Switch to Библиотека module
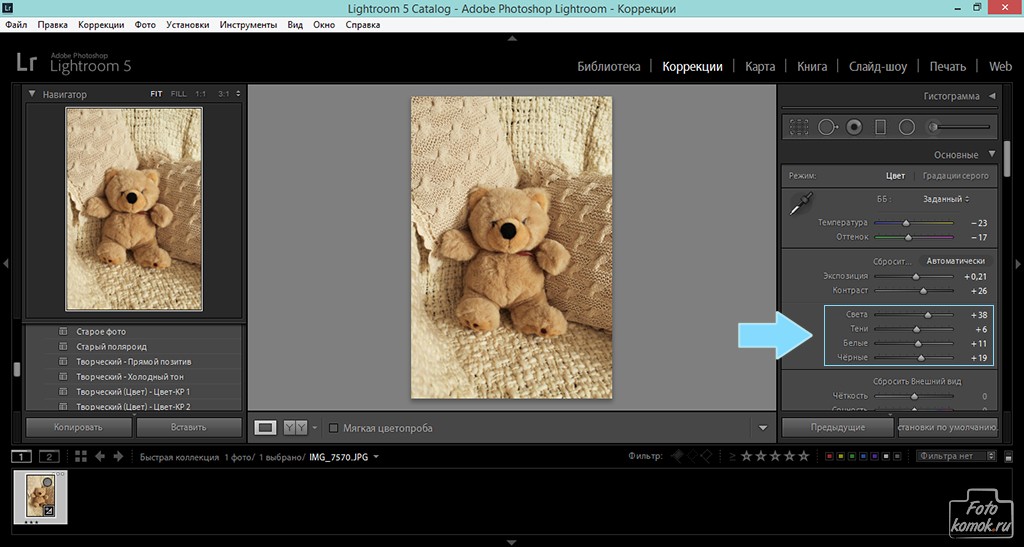Image resolution: width=1024 pixels, height=547 pixels. tap(609, 67)
